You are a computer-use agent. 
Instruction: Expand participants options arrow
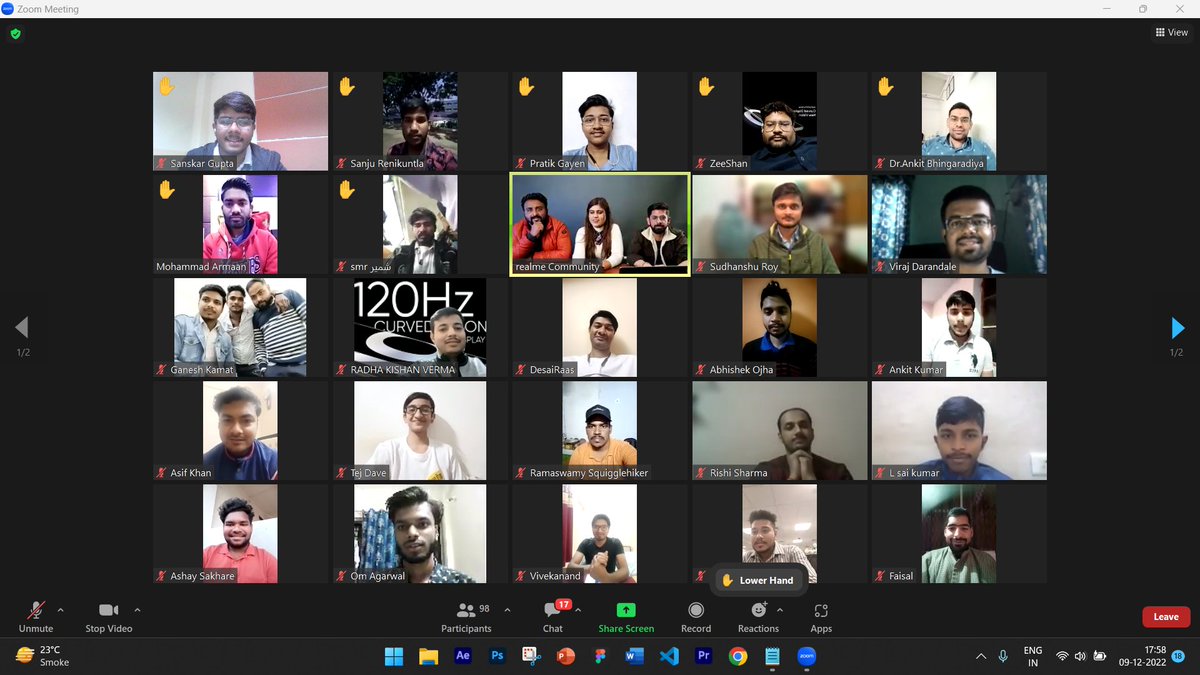pyautogui.click(x=507, y=610)
